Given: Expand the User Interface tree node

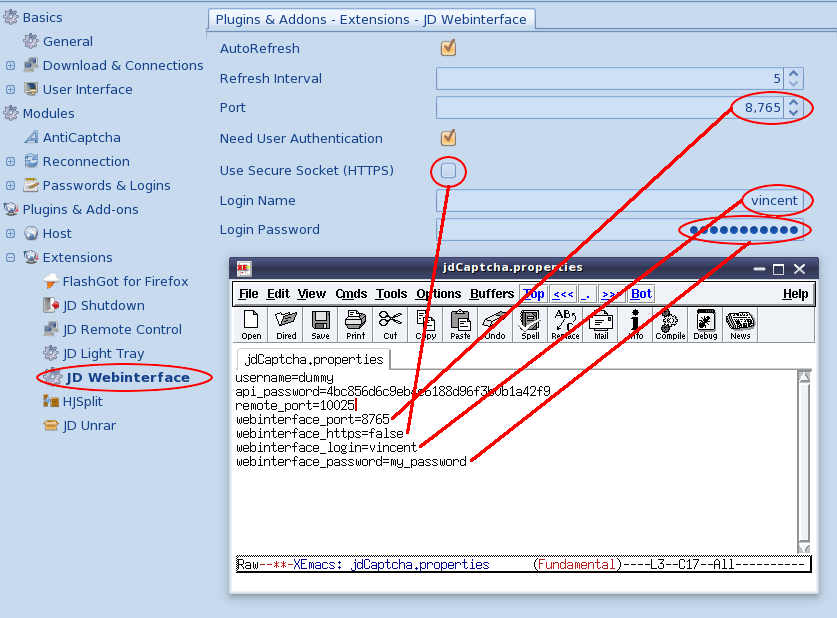Looking at the screenshot, I should pyautogui.click(x=10, y=89).
